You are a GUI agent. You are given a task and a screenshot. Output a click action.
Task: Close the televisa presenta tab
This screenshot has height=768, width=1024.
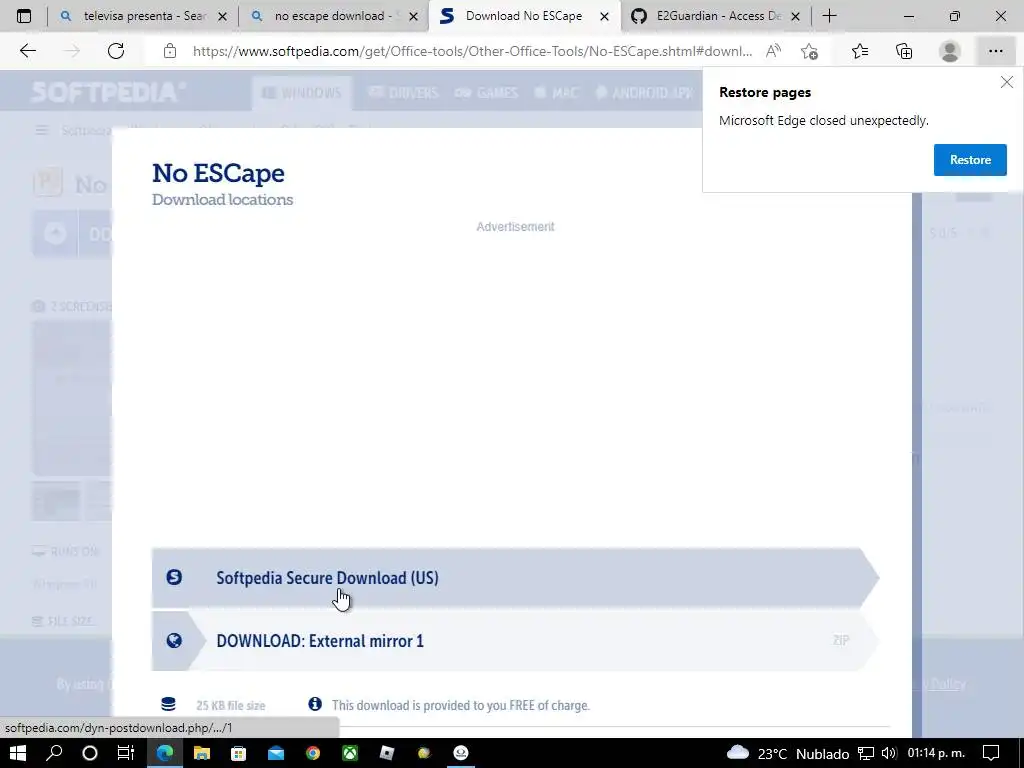pos(222,17)
